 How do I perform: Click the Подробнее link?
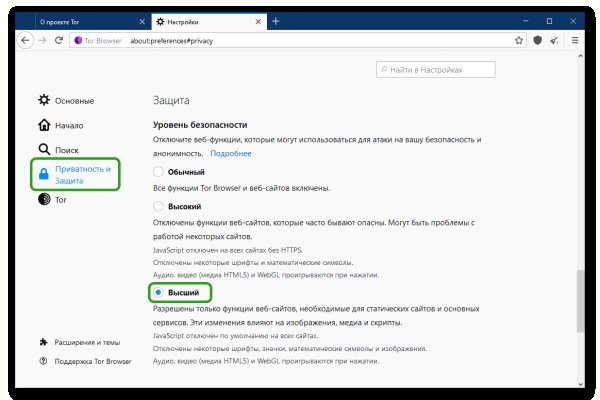[x=231, y=154]
